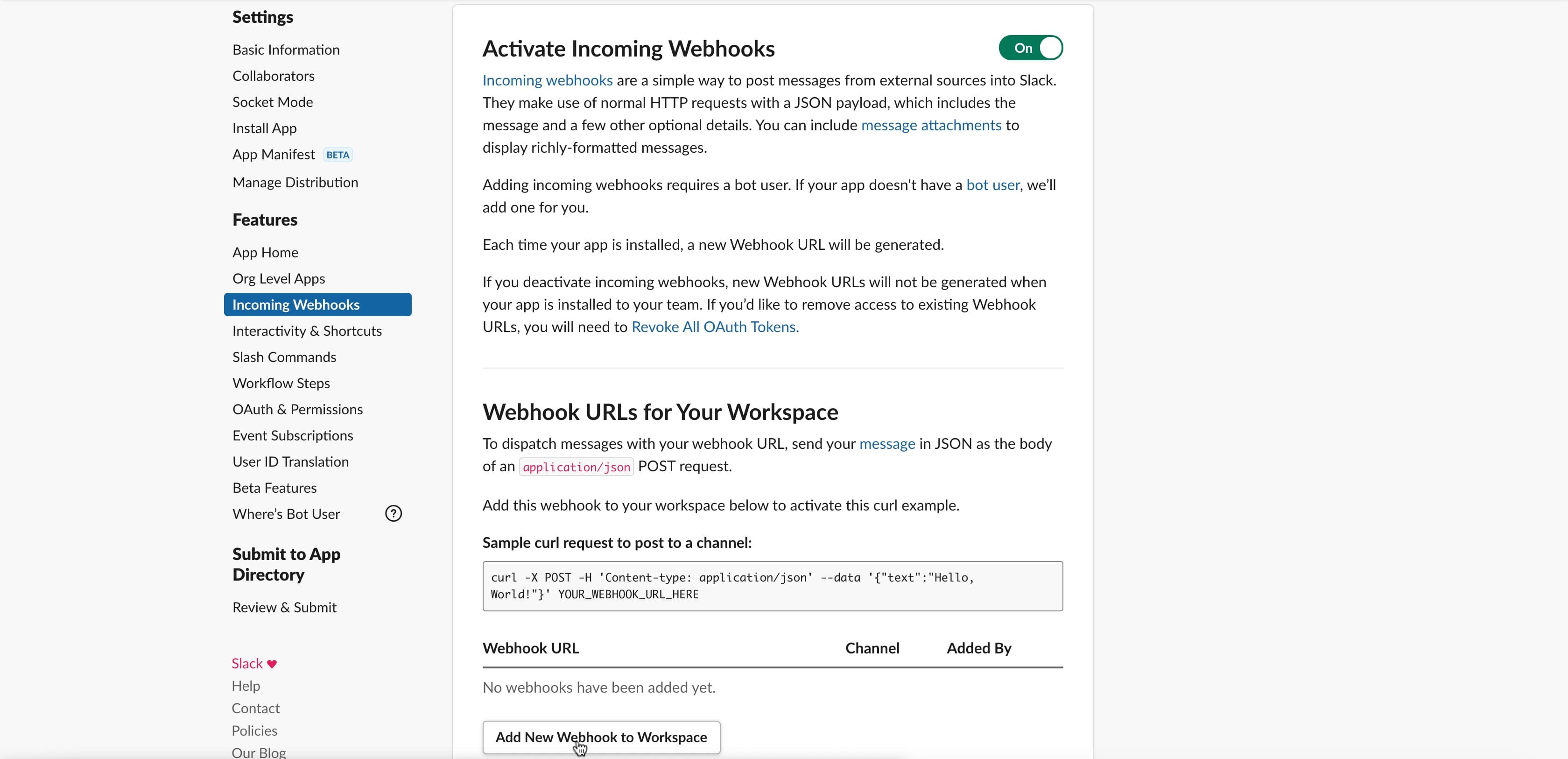The image size is (1568, 759).
Task: Click Where's Bot User help icon
Action: (393, 513)
